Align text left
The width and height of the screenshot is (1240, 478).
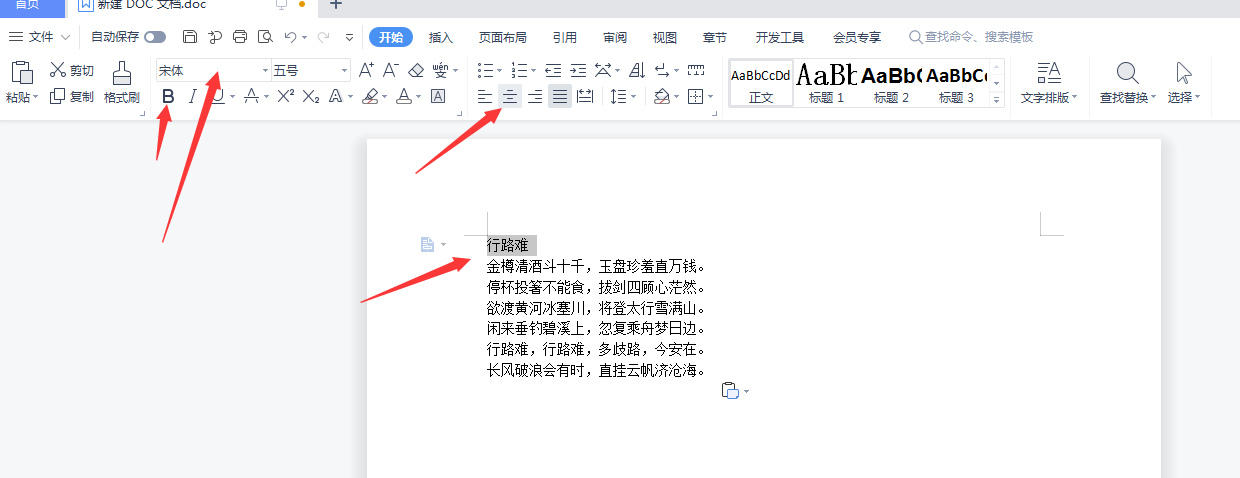pos(485,97)
